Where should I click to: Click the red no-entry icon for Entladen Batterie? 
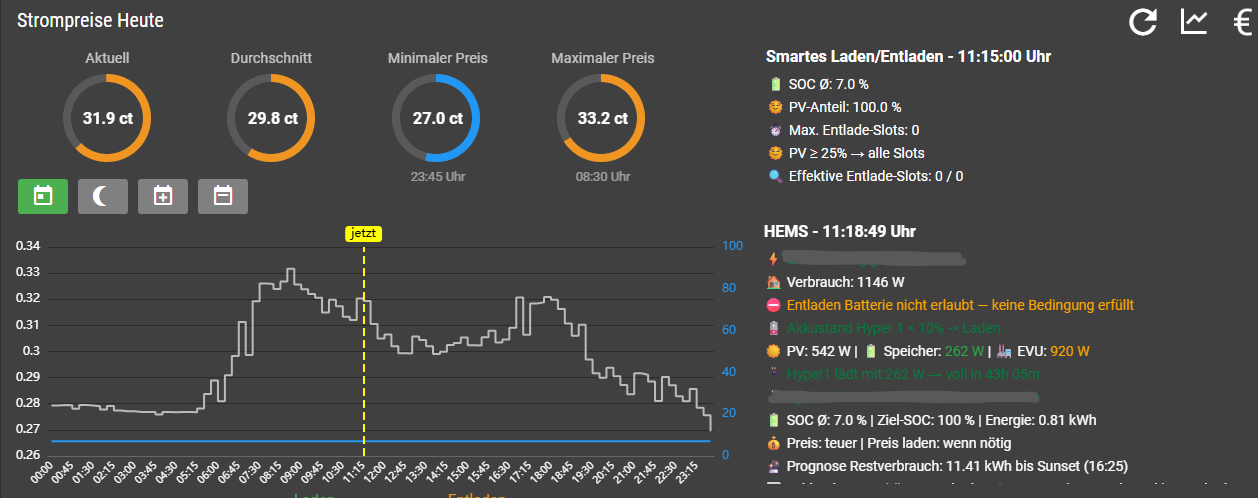click(x=774, y=305)
